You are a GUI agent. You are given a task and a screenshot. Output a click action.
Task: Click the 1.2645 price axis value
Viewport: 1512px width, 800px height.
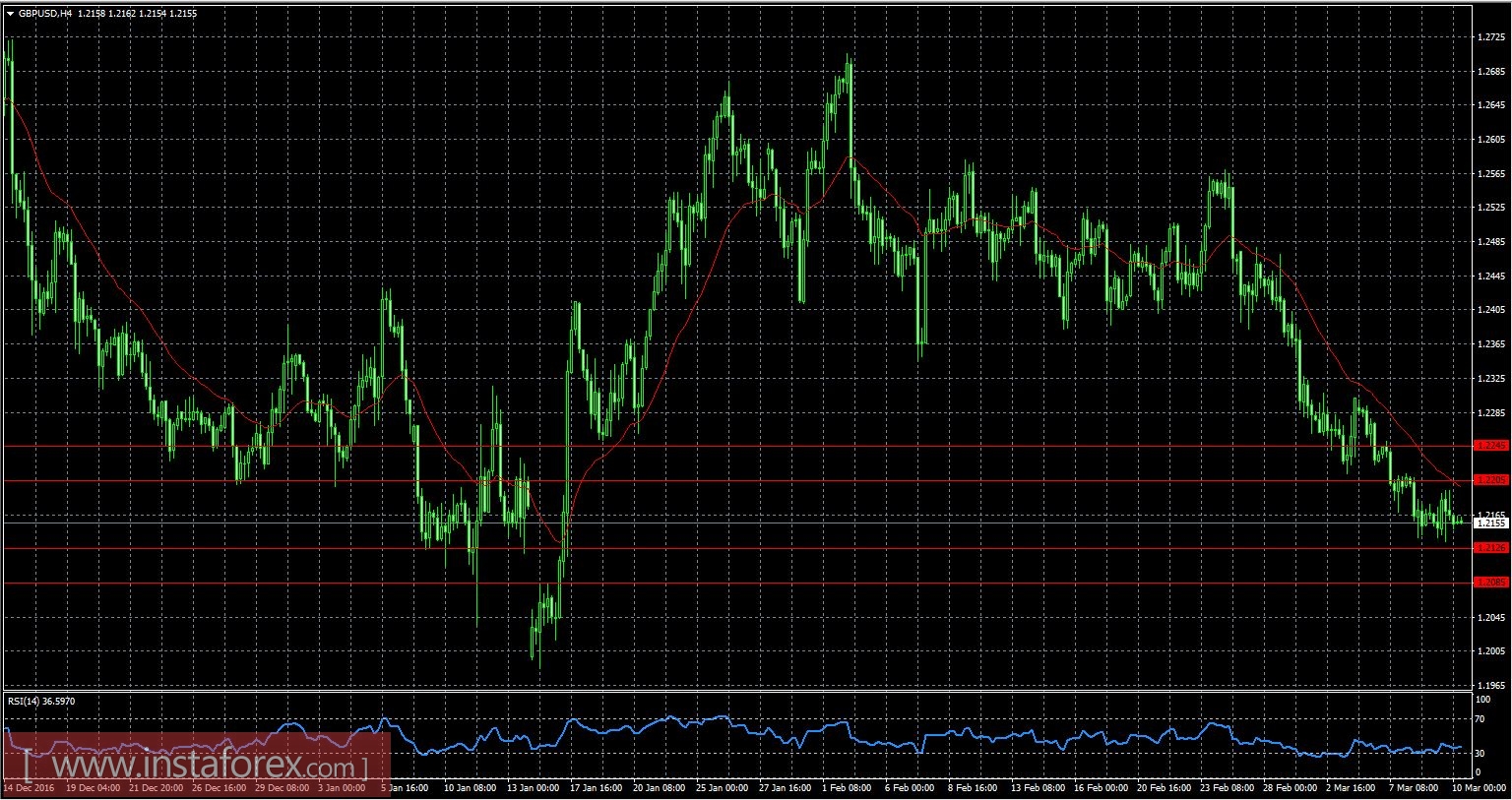1492,105
